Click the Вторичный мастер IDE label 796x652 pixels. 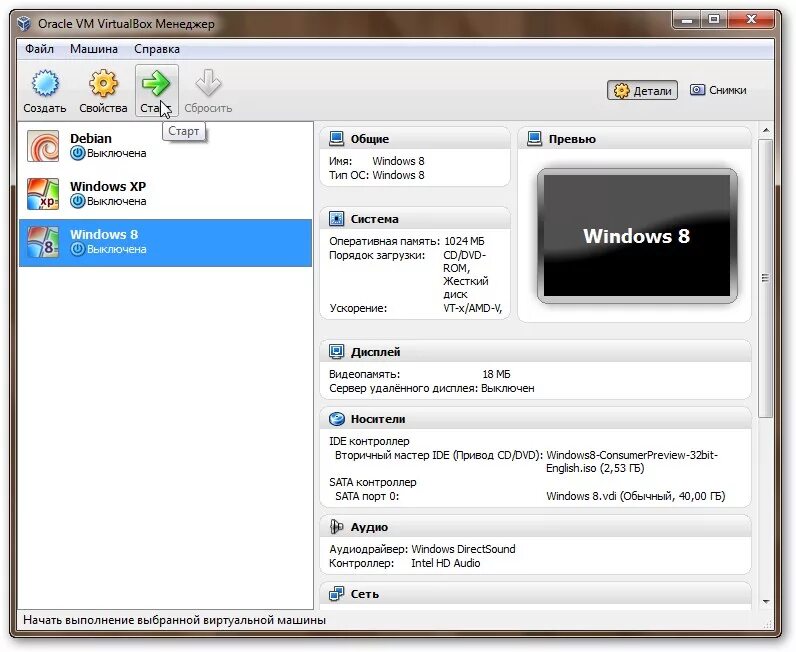tap(439, 455)
